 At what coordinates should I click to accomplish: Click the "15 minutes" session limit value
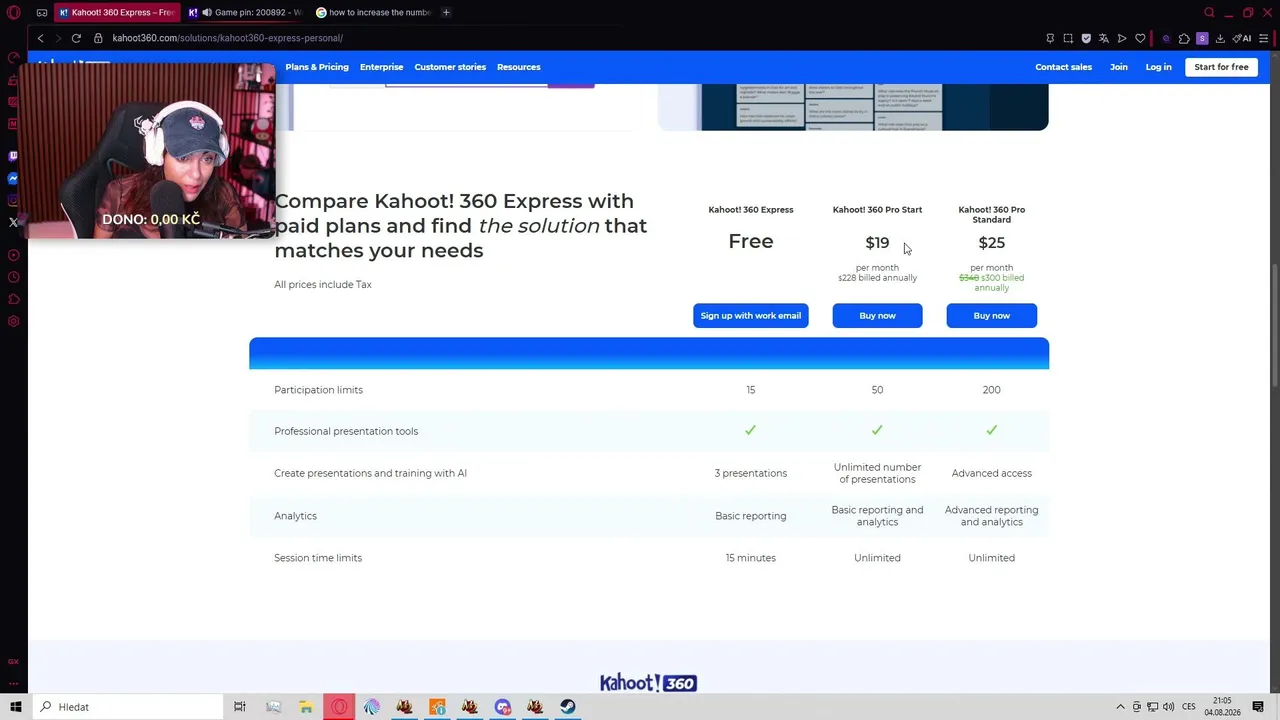(751, 558)
